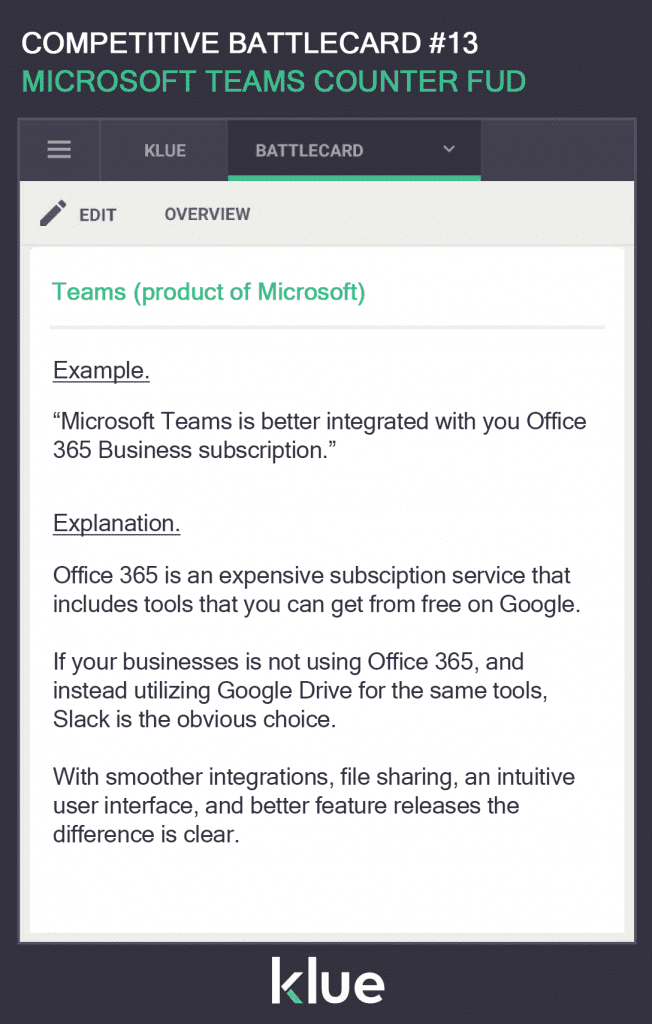The image size is (652, 1024).
Task: Select the BATTLECARD tab
Action: click(x=309, y=150)
